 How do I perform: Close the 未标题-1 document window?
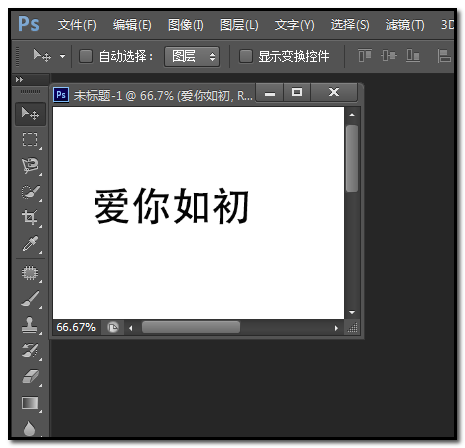[x=334, y=93]
